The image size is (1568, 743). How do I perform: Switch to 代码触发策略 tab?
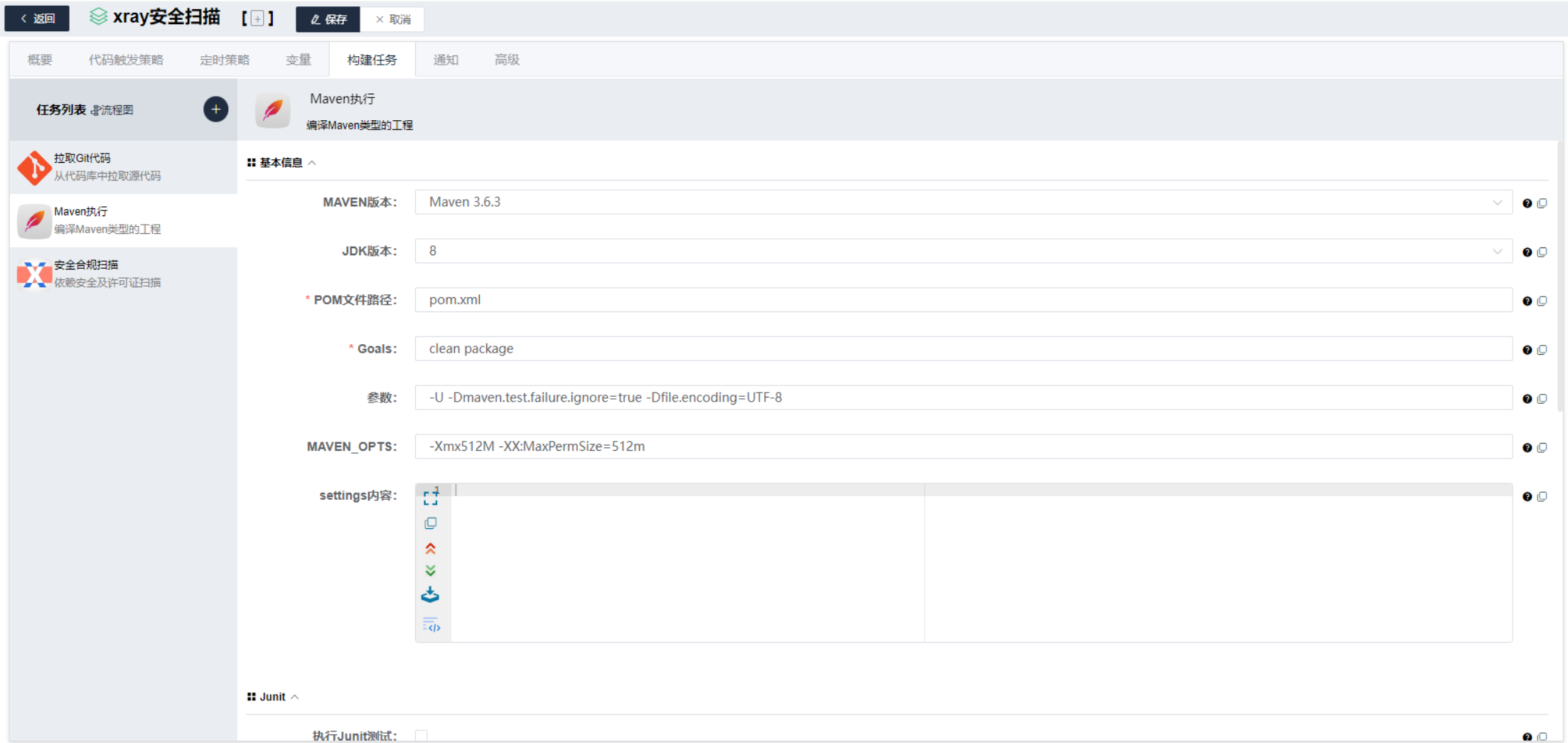tap(126, 60)
